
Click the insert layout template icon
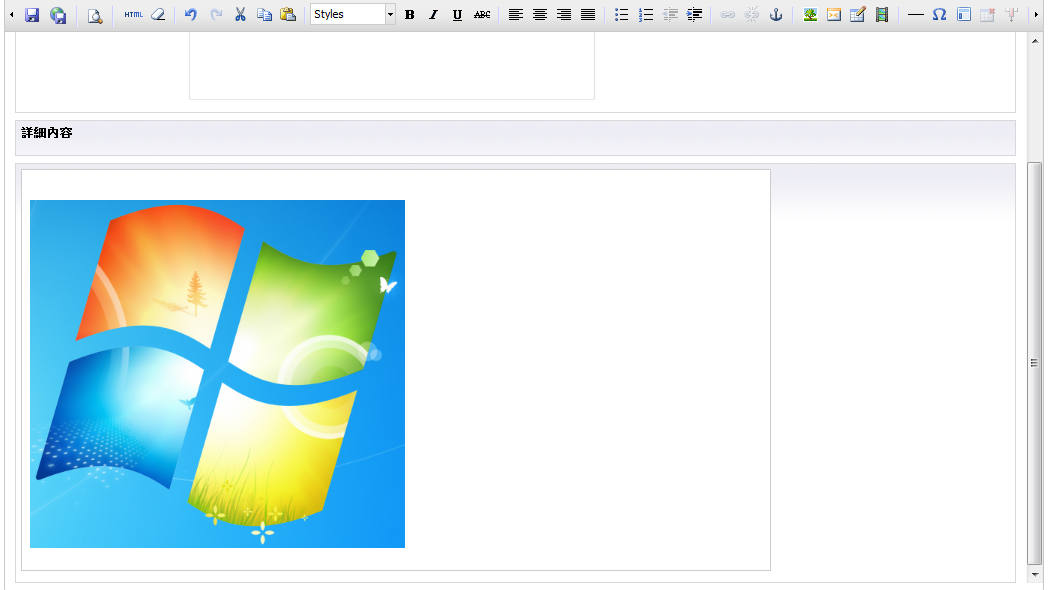[963, 14]
